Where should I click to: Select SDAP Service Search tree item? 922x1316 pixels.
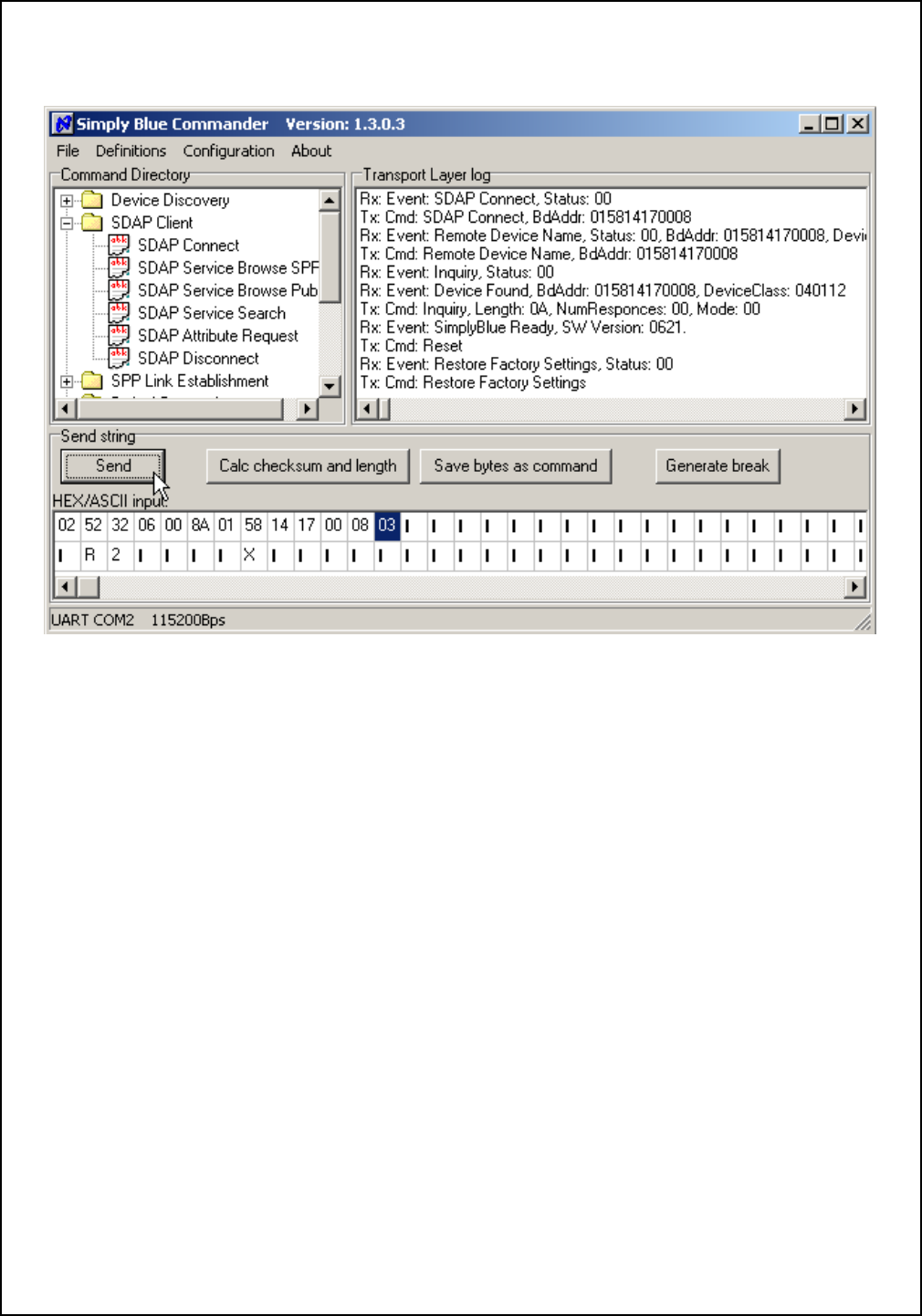click(x=212, y=313)
